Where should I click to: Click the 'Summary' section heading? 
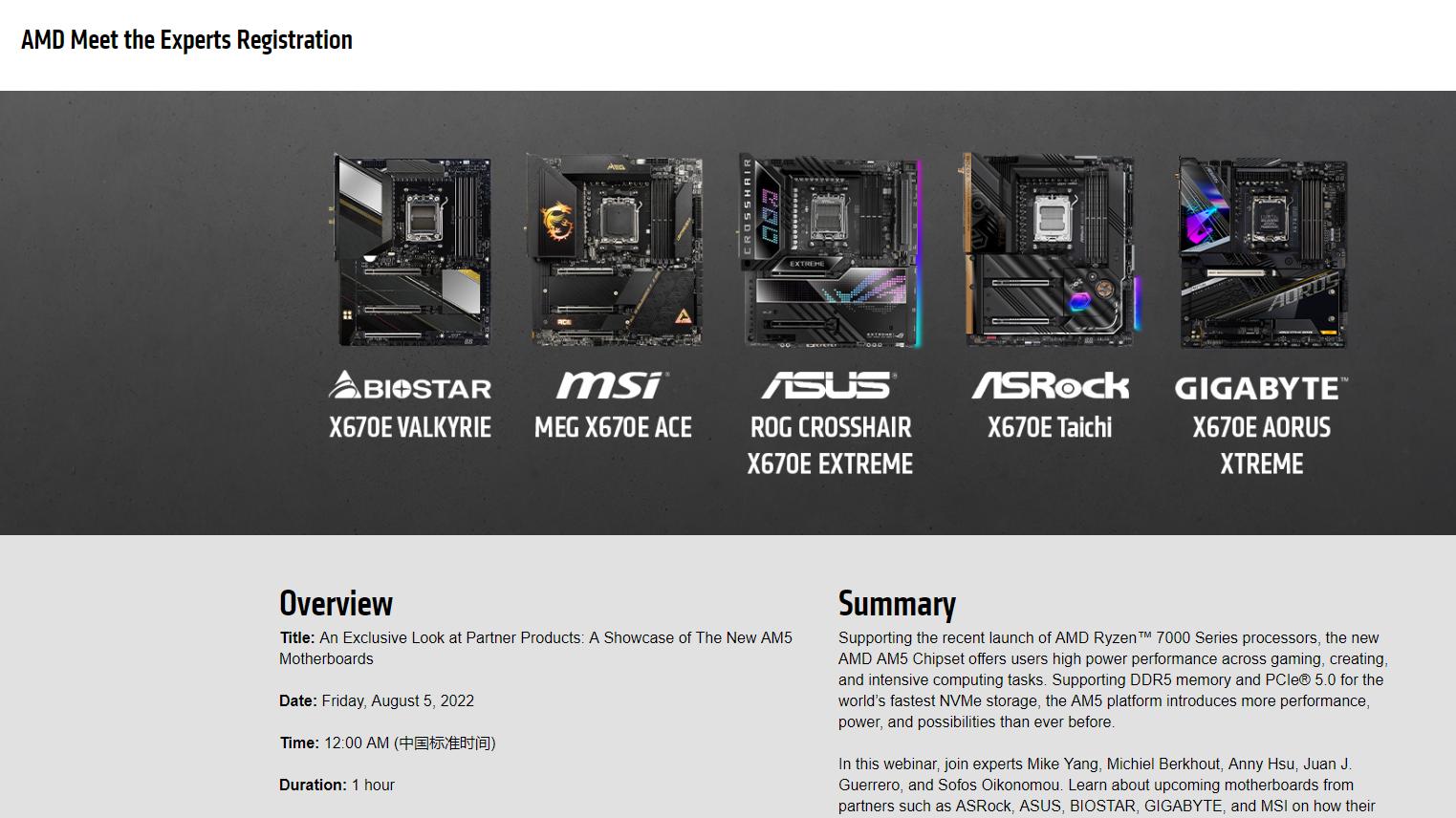(x=897, y=604)
